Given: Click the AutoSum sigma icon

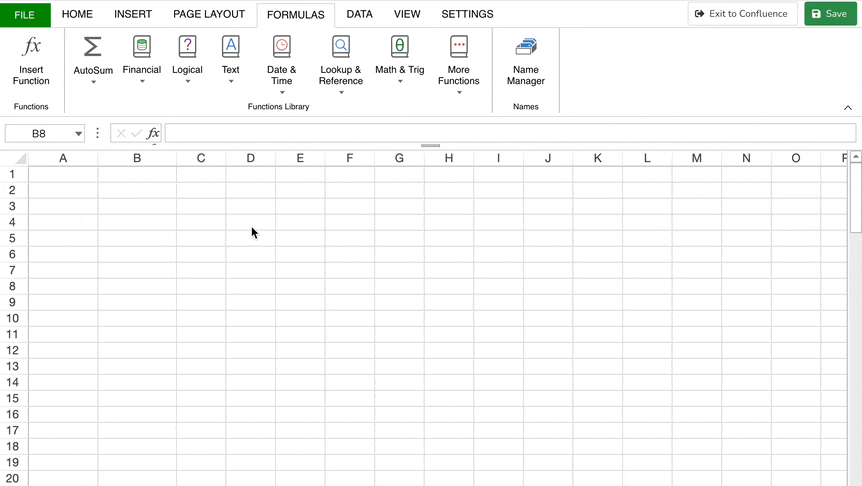Looking at the screenshot, I should (x=92, y=47).
